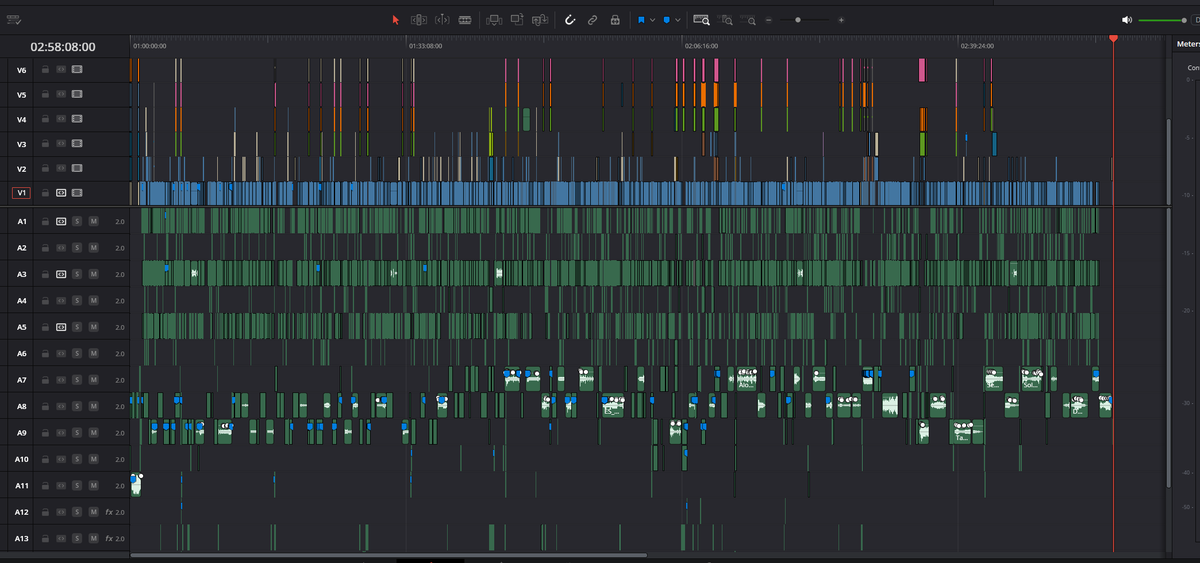Add a flag with the flag icon
Image resolution: width=1200 pixels, height=563 pixels.
click(642, 19)
